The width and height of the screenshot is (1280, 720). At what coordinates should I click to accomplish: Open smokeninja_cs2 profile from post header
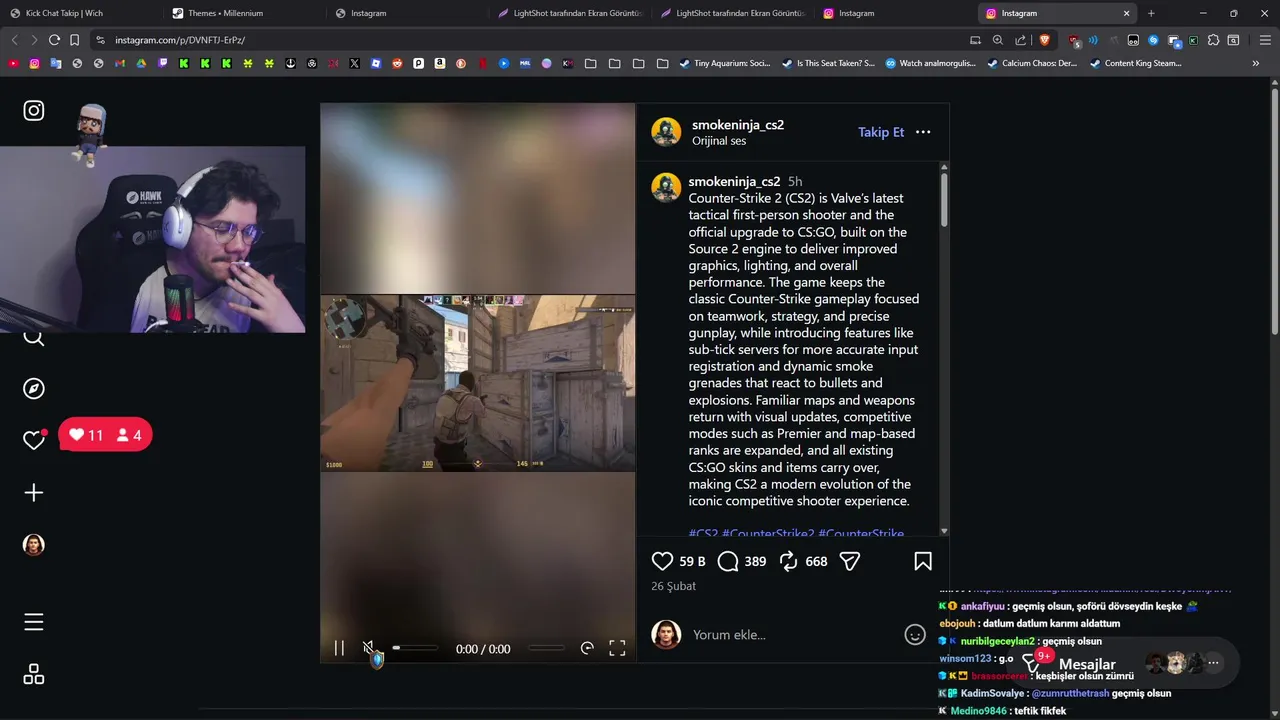[x=738, y=125]
